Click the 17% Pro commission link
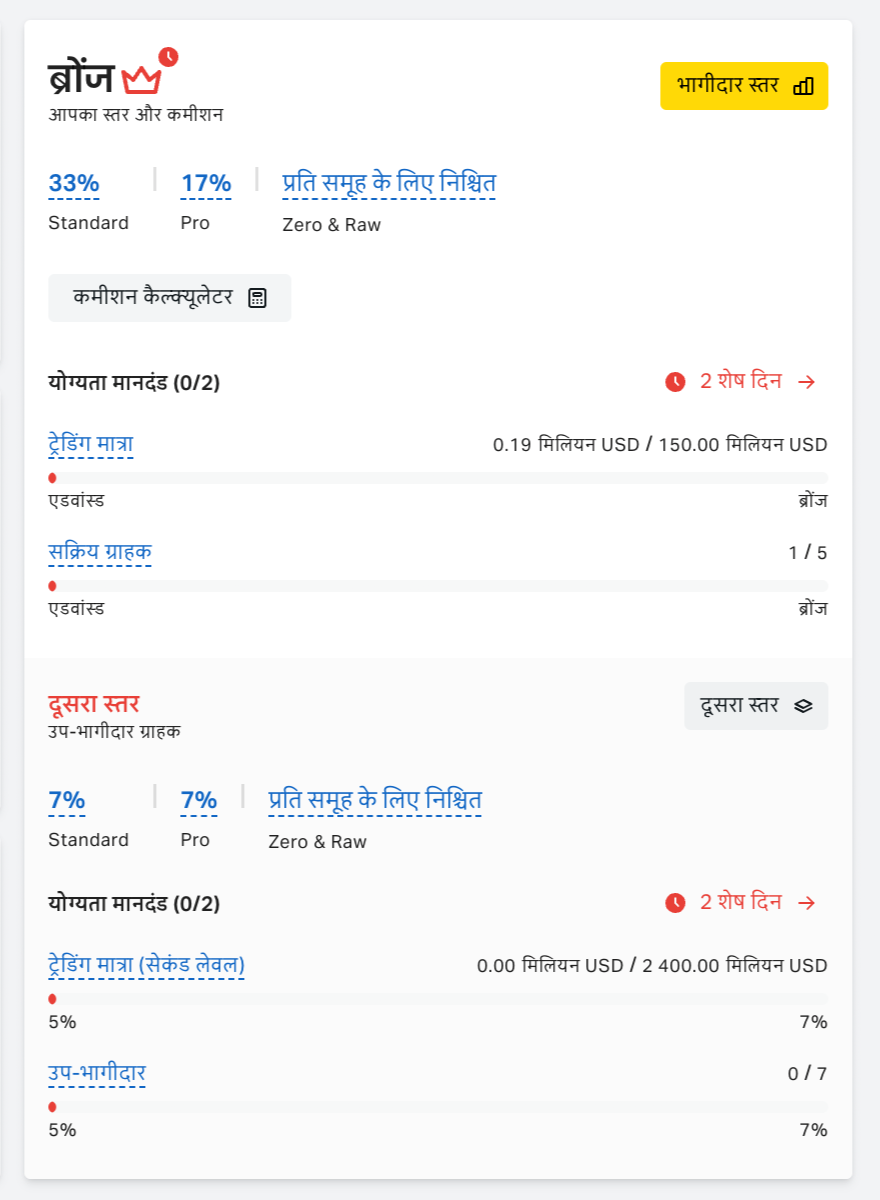Viewport: 880px width, 1200px height. (x=206, y=184)
